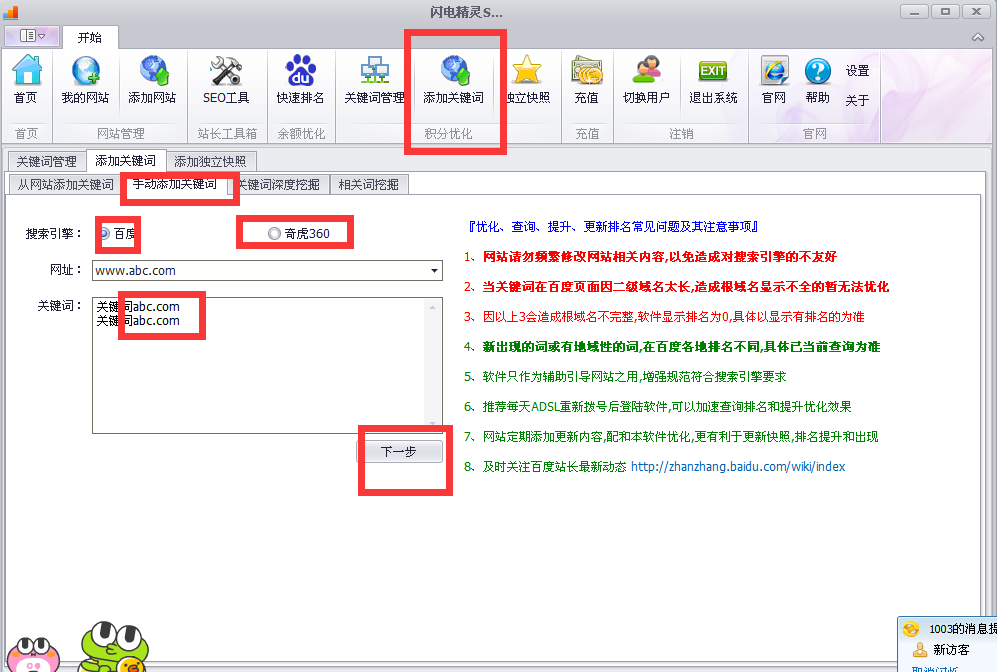Image resolution: width=997 pixels, height=672 pixels.
Task: Open the zhanzhang.baidu.com wiki link
Action: [x=737, y=467]
